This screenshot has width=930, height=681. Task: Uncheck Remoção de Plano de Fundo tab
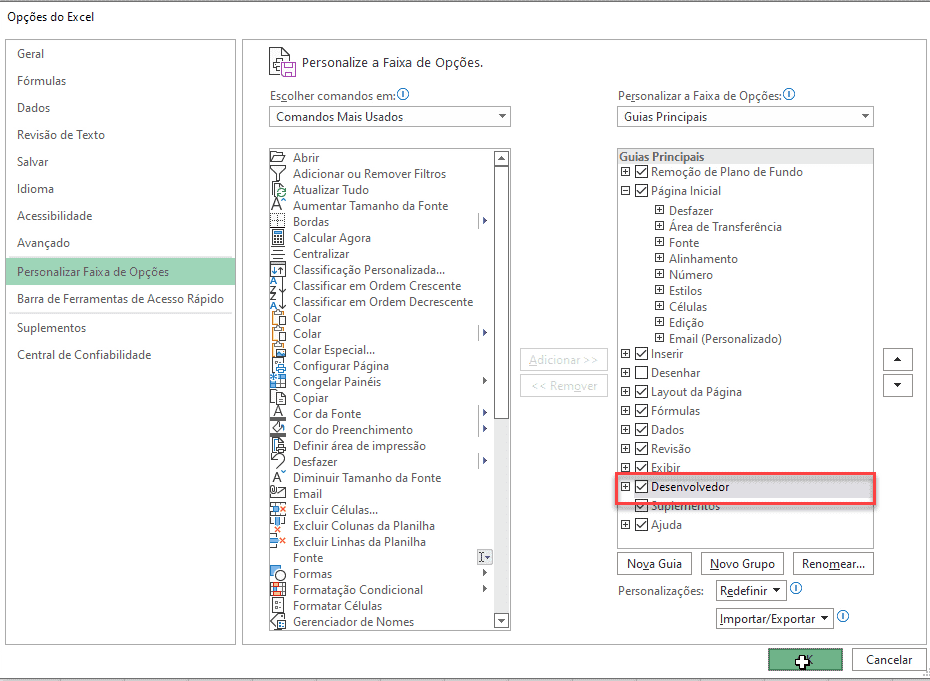pos(641,172)
